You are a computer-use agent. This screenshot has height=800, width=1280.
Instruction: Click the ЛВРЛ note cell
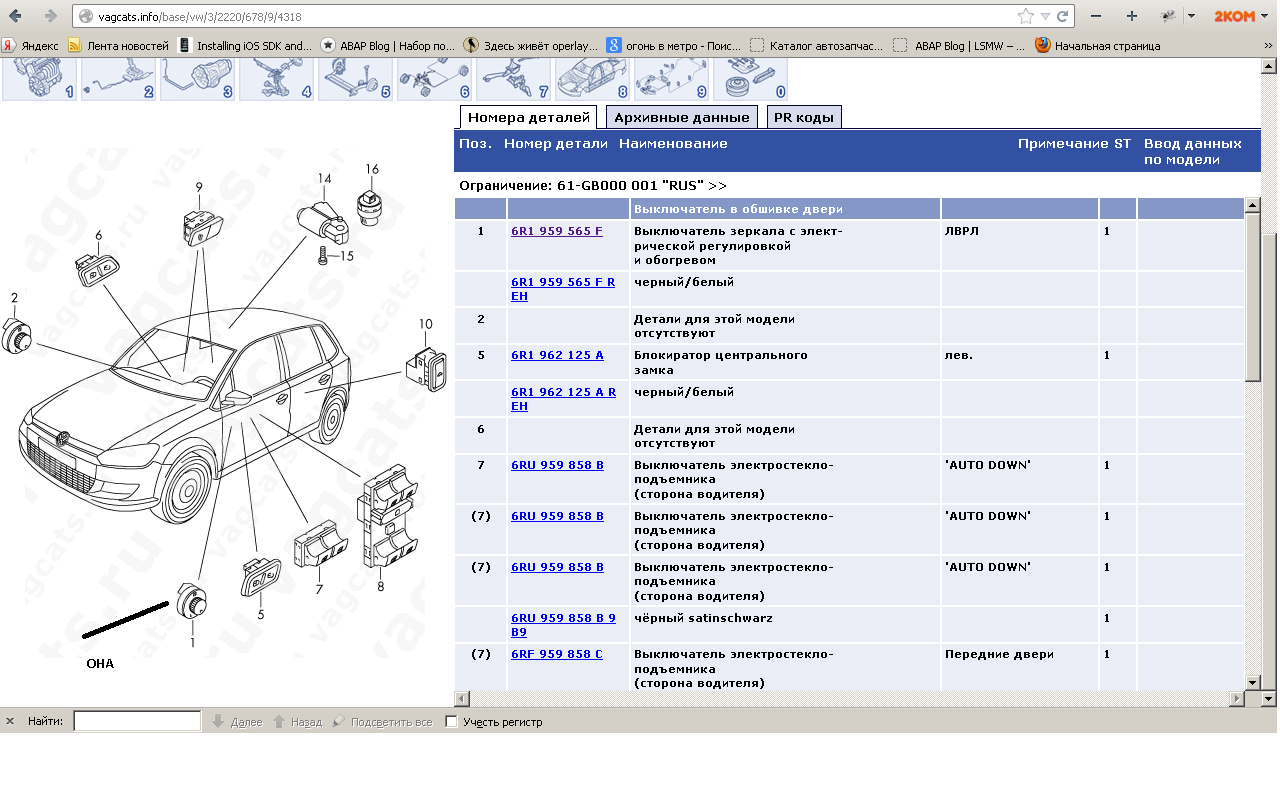[1020, 246]
